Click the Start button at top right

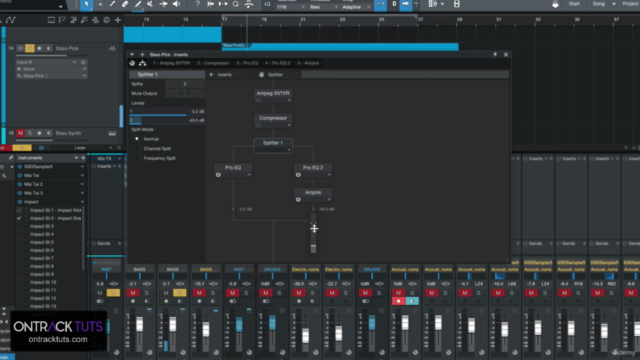[x=574, y=4]
